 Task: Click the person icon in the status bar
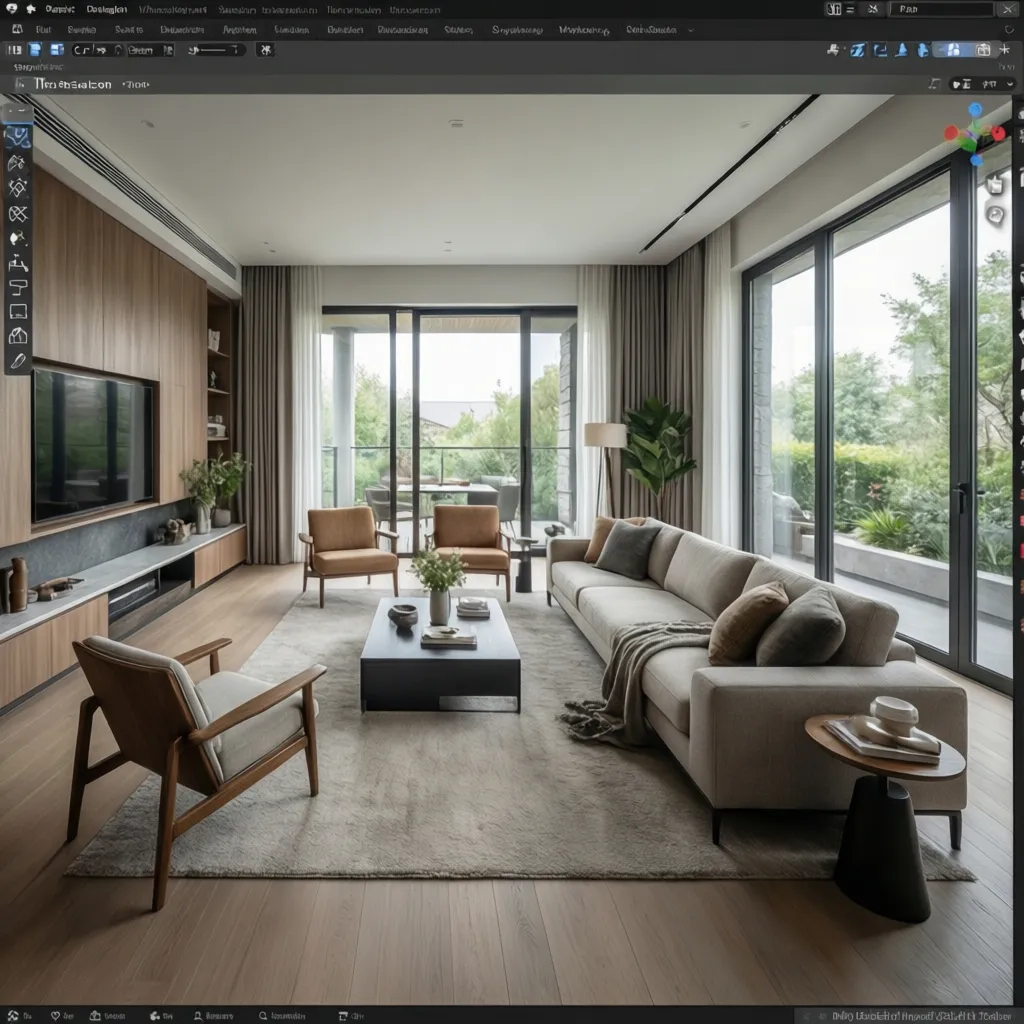coord(198,1016)
